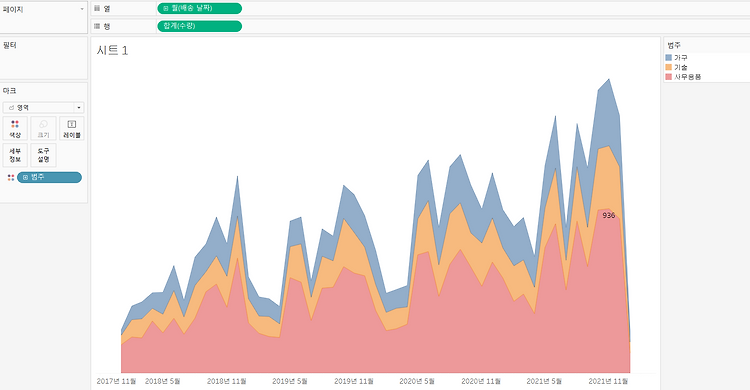
Task: Click the 필터 shelf header
Action: (10, 45)
